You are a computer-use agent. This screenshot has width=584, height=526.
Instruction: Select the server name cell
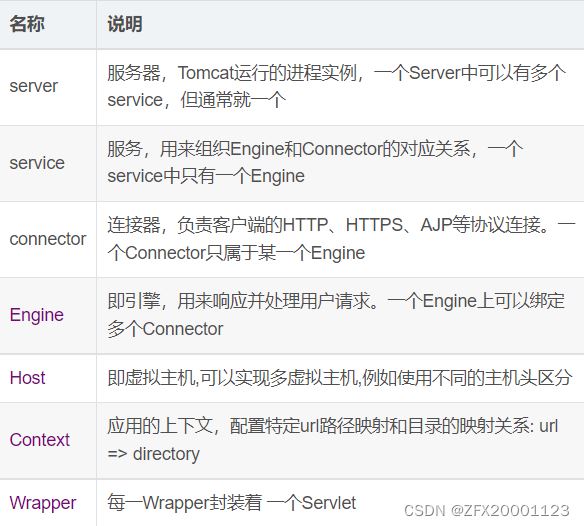[48, 87]
